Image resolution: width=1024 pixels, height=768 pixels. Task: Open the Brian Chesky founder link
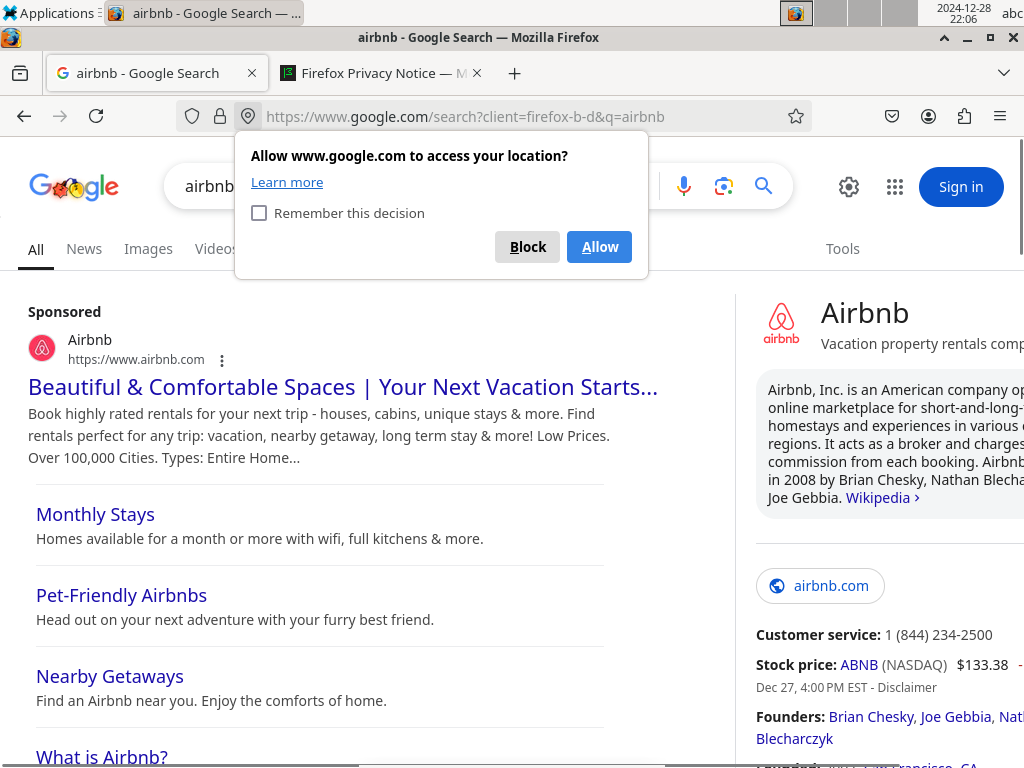[x=871, y=717]
